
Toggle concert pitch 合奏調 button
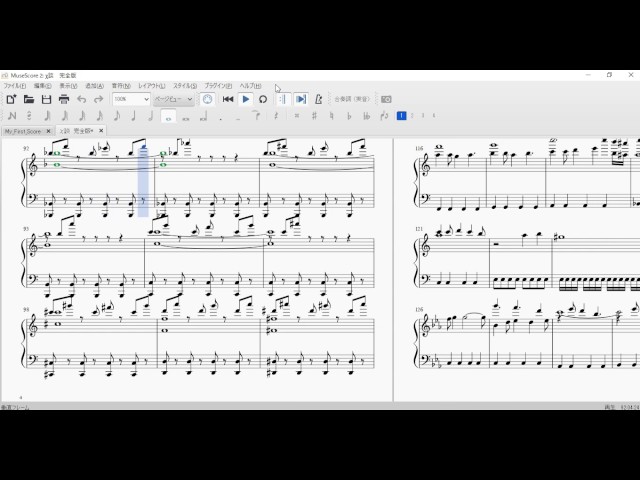352,99
